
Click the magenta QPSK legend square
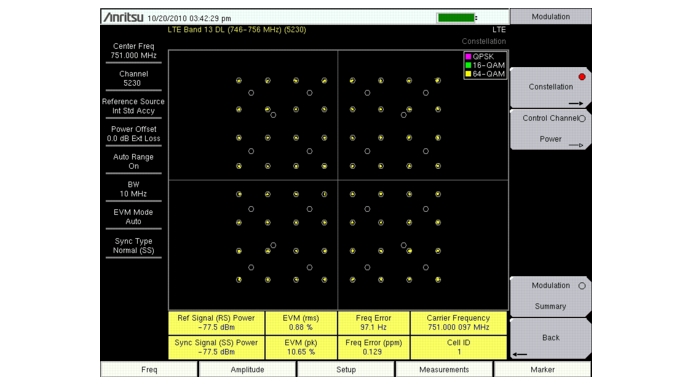pos(468,57)
